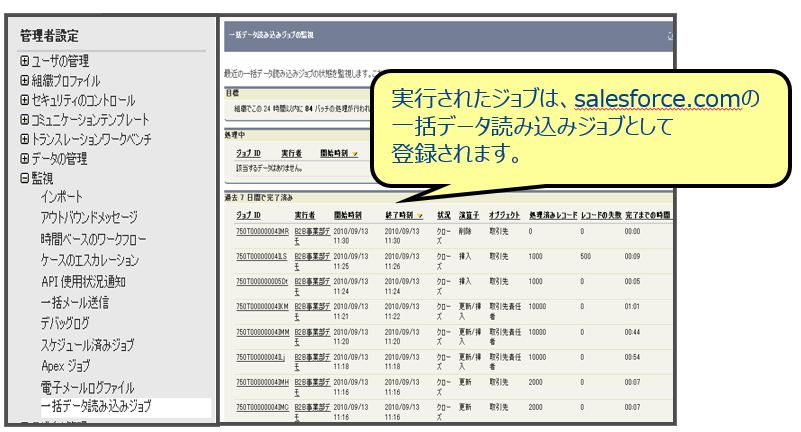Open the 組織プロファイル section label
801x432 pixels.
pos(66,81)
